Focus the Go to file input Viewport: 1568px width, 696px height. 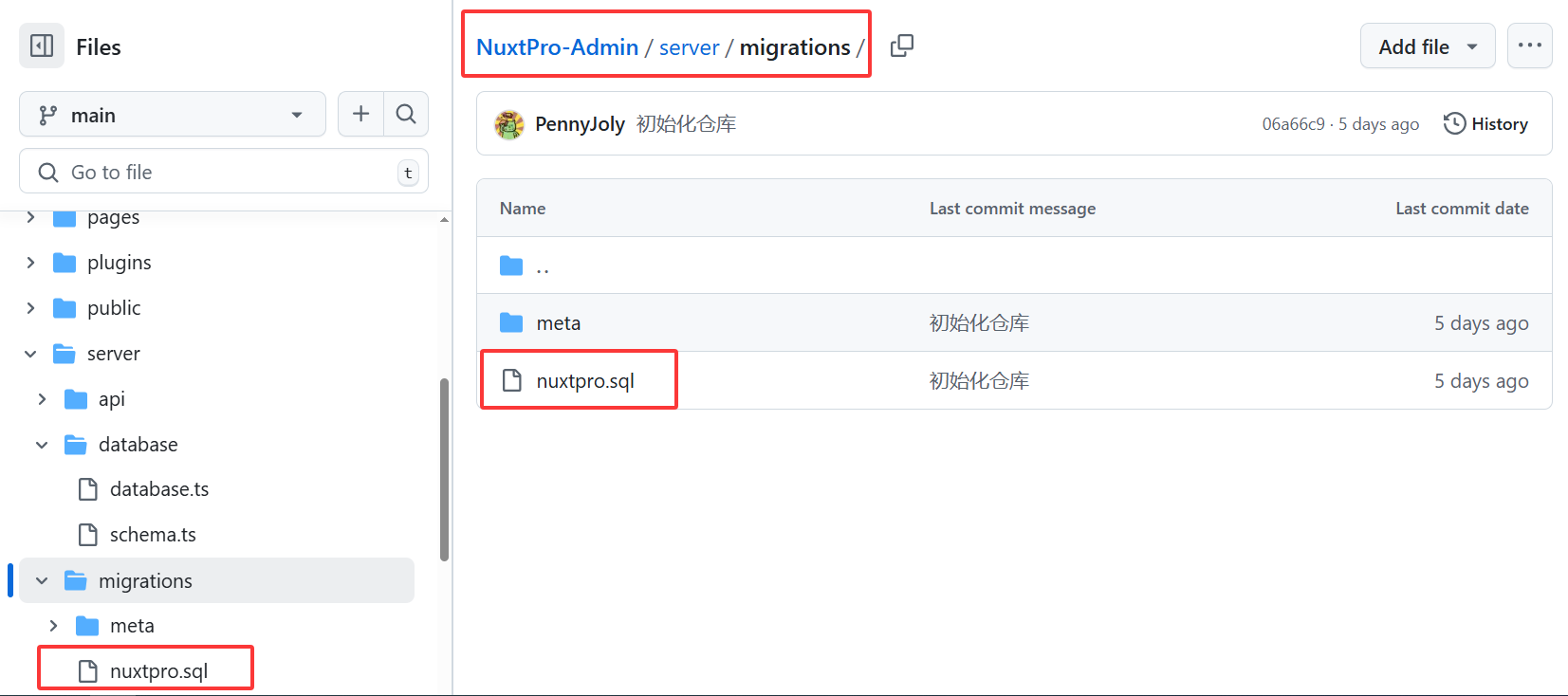[x=224, y=172]
